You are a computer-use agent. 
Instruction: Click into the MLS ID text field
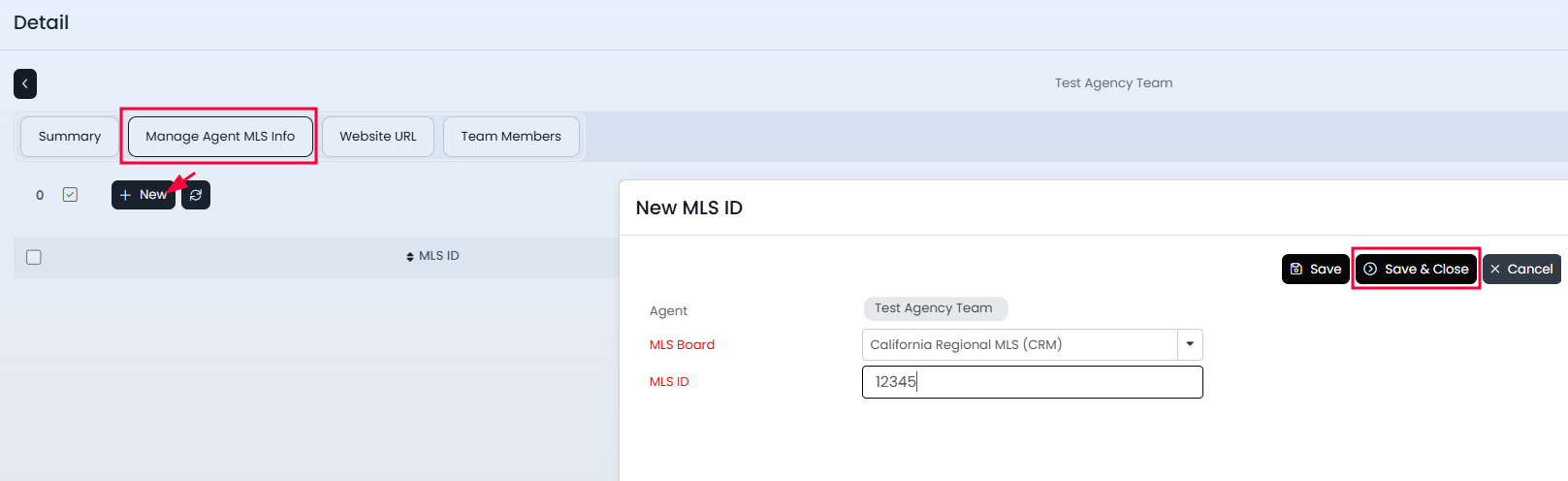pos(1032,382)
